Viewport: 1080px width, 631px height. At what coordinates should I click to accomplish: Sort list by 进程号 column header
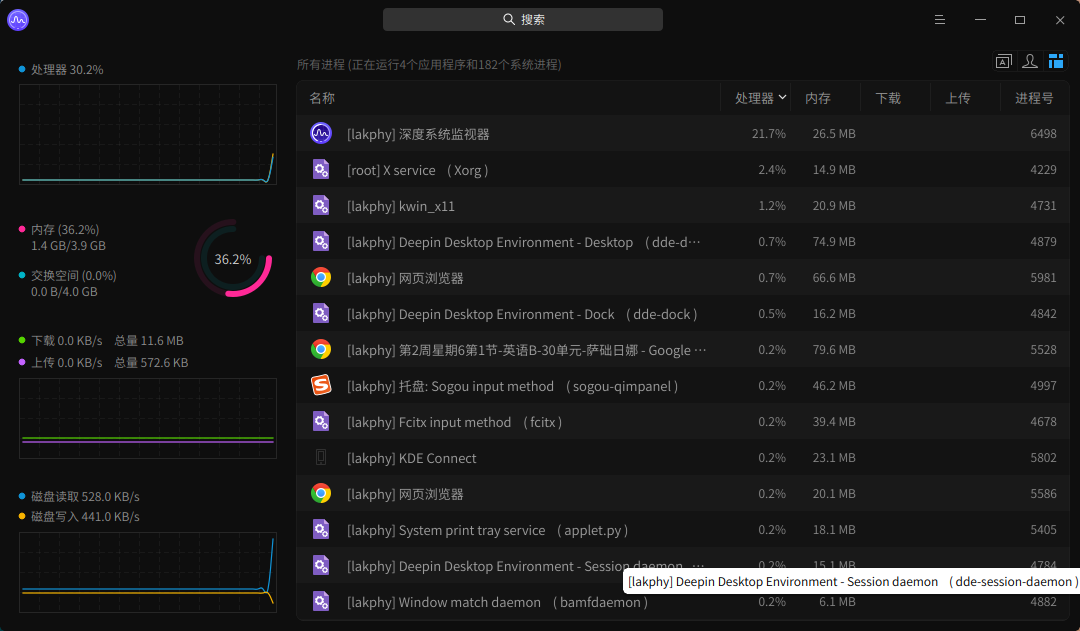(1034, 98)
